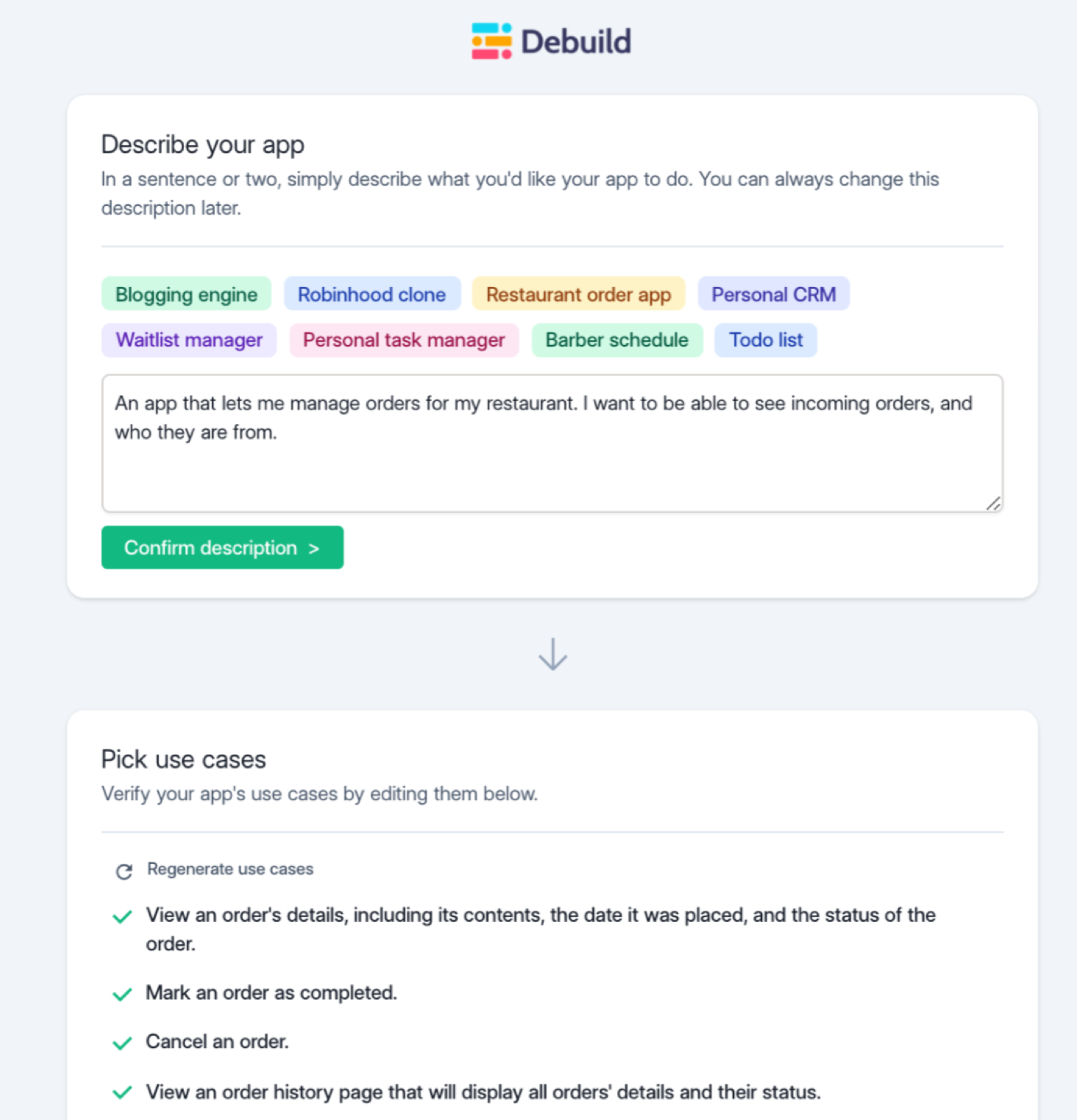Image resolution: width=1077 pixels, height=1120 pixels.
Task: Toggle checkmark next to Cancel an order
Action: pos(123,1043)
